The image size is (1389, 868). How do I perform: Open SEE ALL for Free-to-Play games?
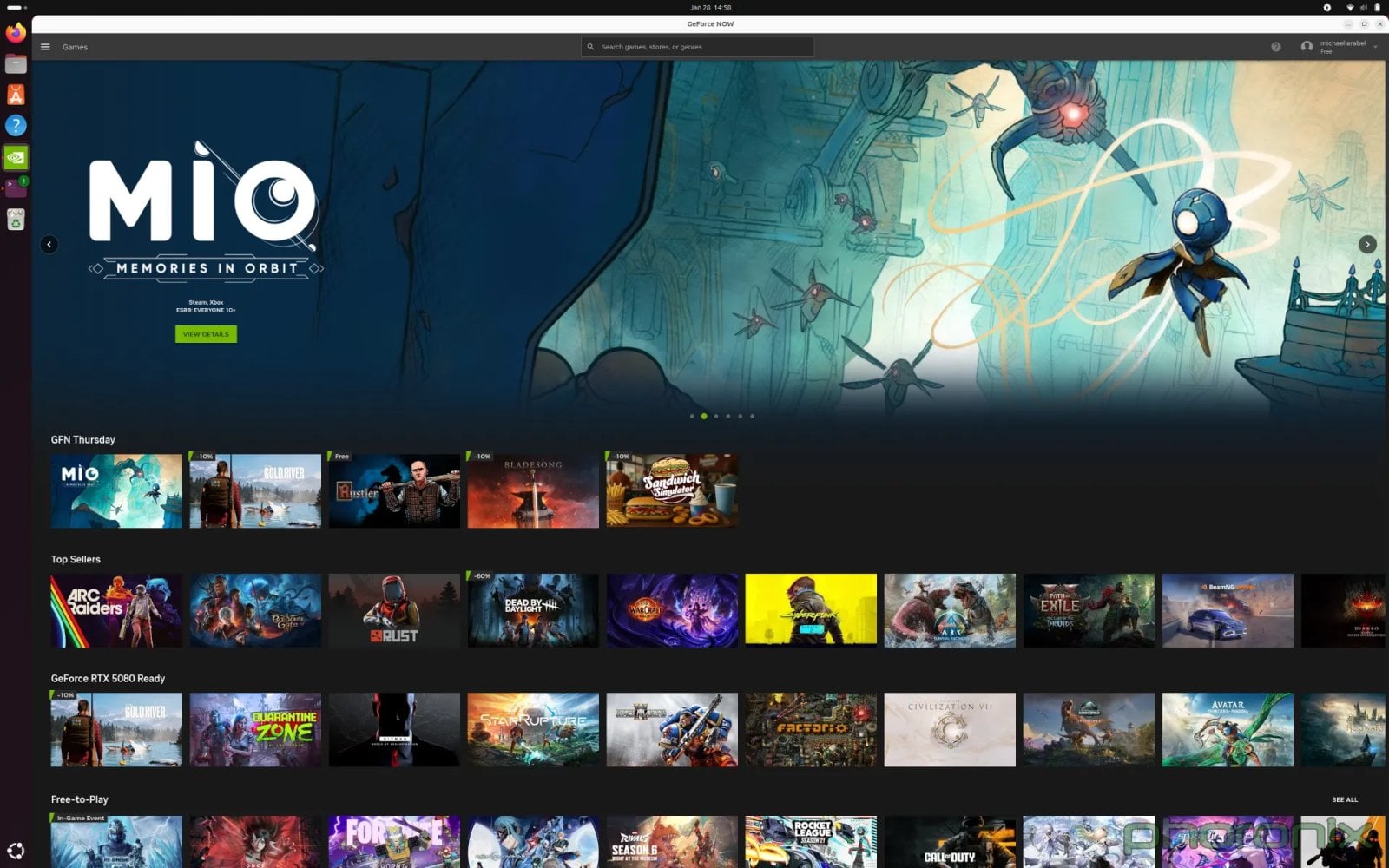click(x=1344, y=799)
